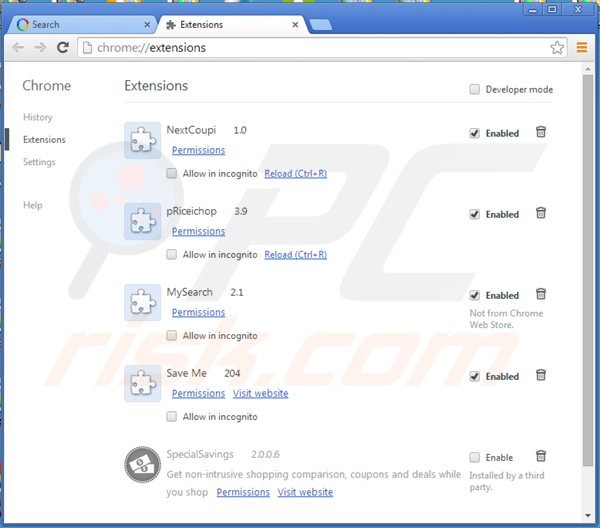This screenshot has height=528, width=600.
Task: Click the MySearch extension name
Action: [189, 292]
